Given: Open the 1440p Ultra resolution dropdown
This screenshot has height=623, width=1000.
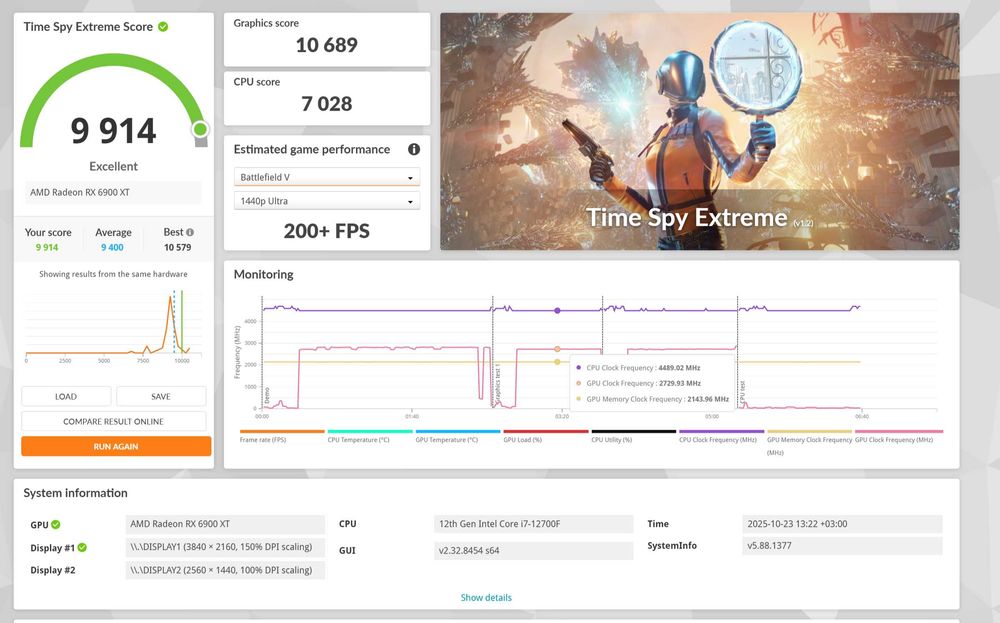Looking at the screenshot, I should coord(327,201).
